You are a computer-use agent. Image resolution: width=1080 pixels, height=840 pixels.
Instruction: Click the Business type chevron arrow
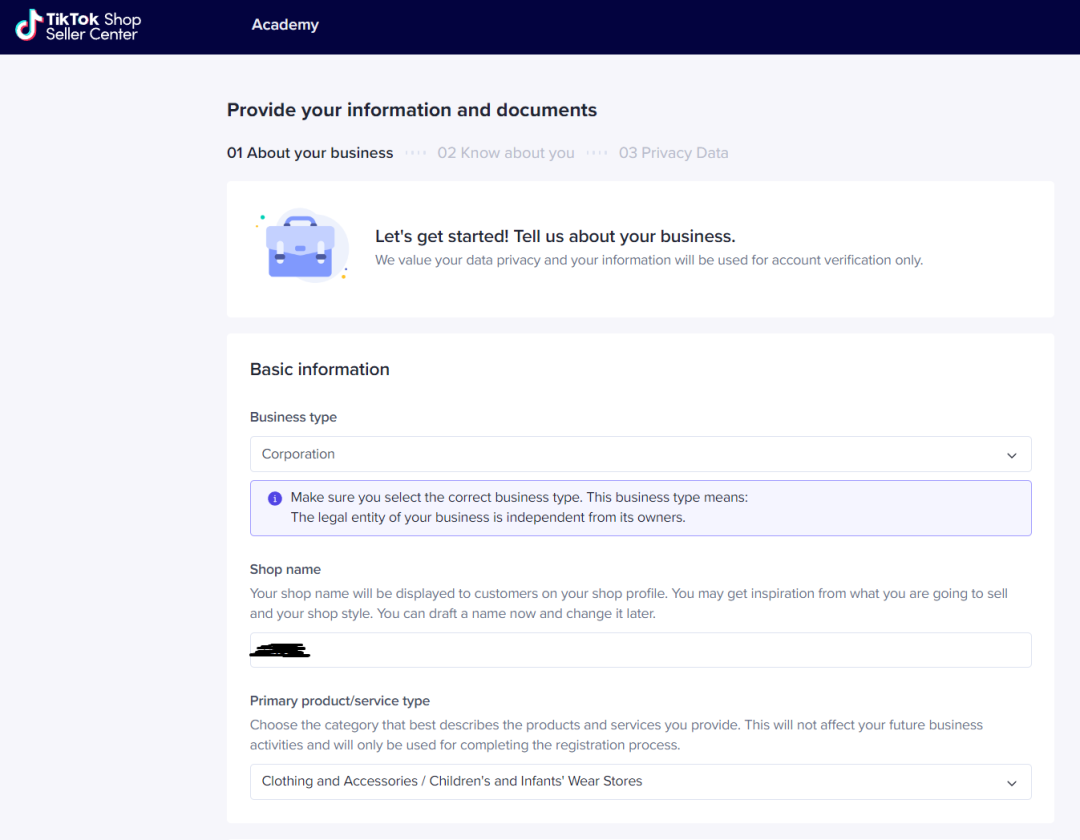1011,455
